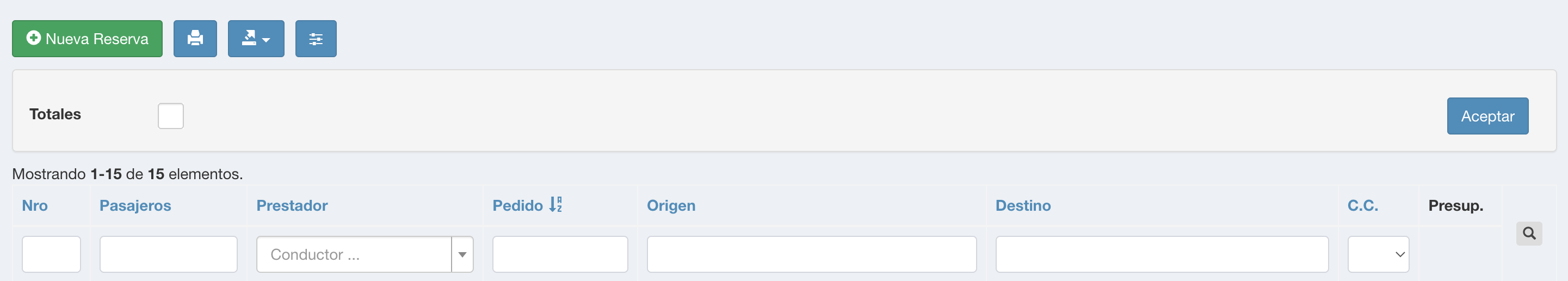Sort by Pasajeros column header
This screenshot has height=281, width=1568.
click(135, 205)
